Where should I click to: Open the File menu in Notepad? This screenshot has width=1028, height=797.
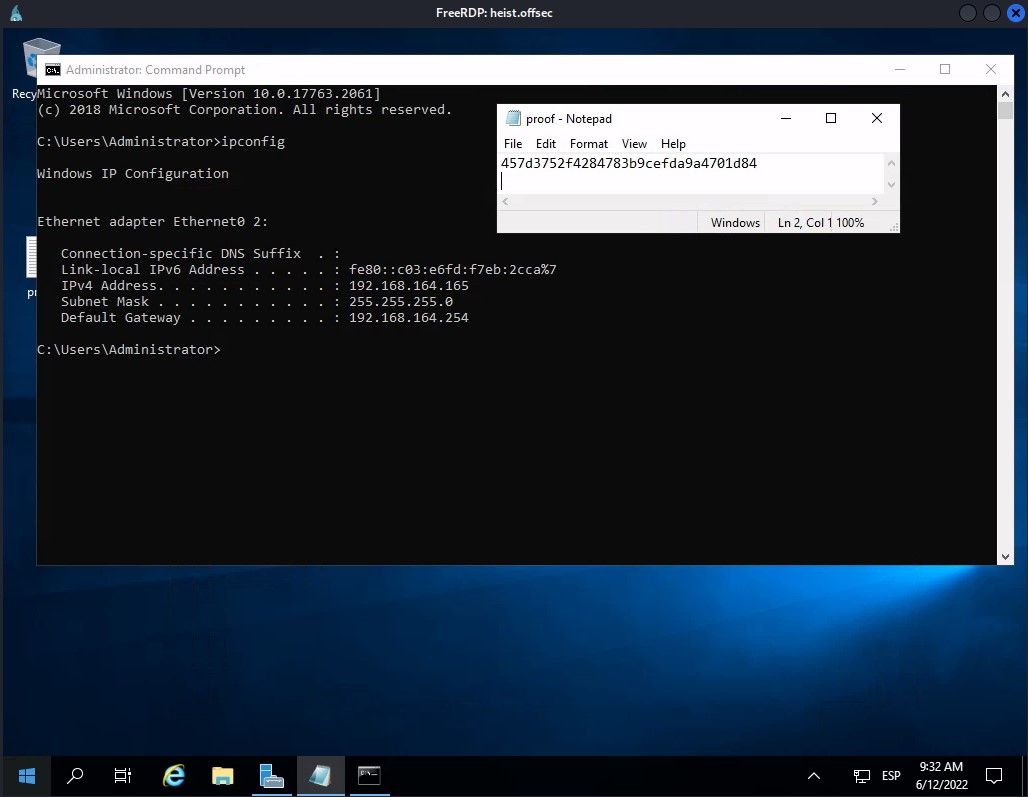[513, 144]
